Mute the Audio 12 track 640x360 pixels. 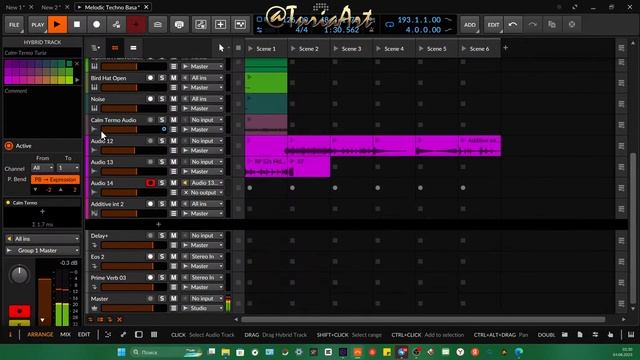click(173, 141)
